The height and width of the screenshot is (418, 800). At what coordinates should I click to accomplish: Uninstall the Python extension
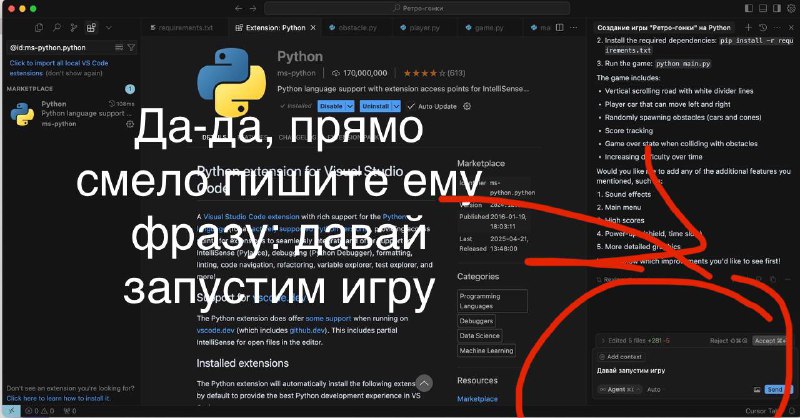[x=375, y=106]
